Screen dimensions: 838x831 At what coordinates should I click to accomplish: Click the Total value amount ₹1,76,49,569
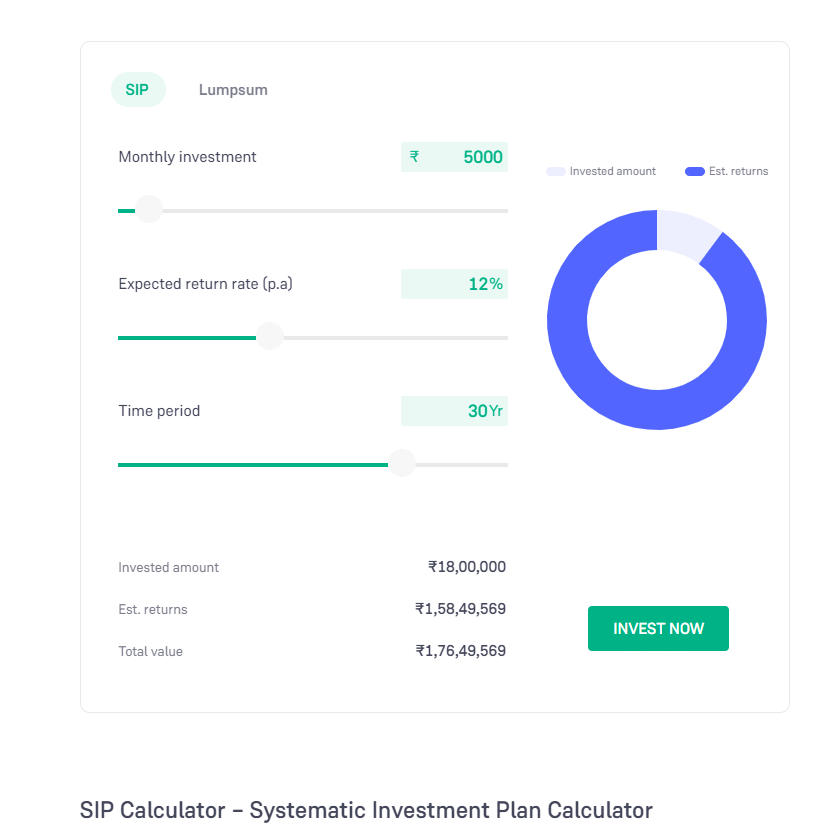coord(461,651)
